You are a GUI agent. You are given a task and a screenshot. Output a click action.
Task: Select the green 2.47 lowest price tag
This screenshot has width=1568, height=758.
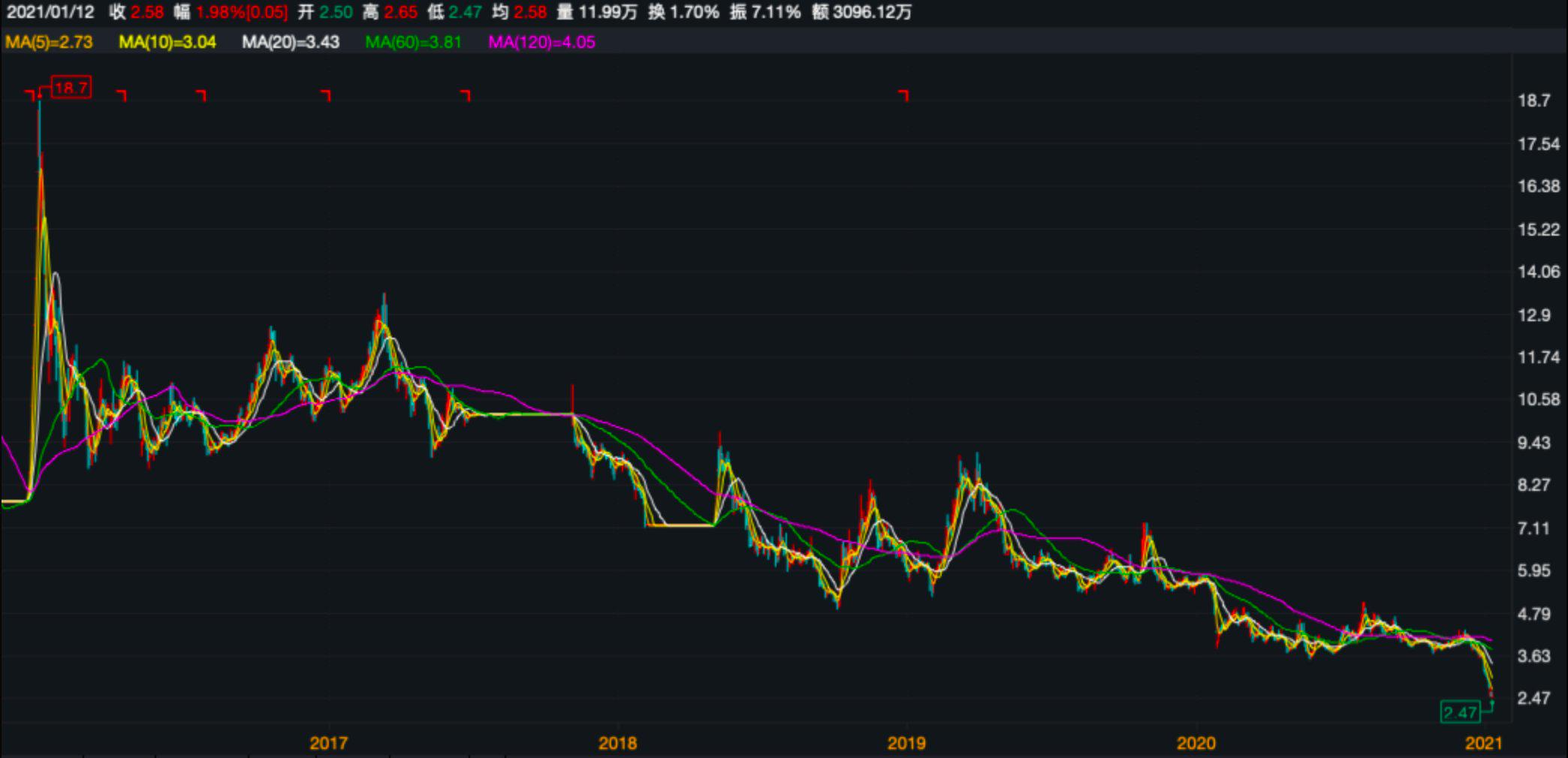[1460, 711]
